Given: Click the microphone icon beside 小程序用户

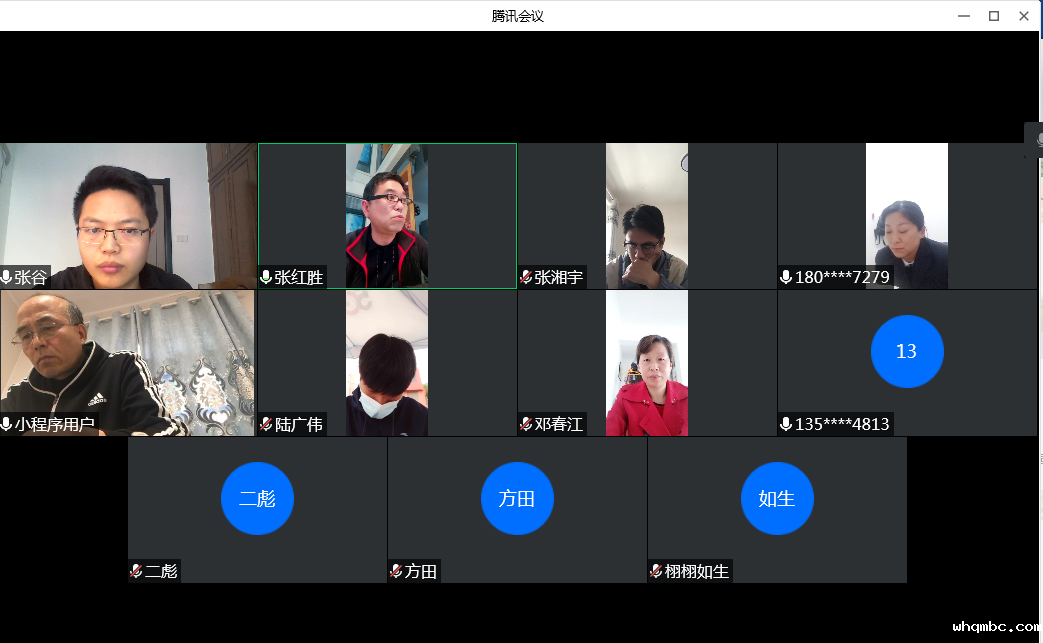Looking at the screenshot, I should (7, 424).
